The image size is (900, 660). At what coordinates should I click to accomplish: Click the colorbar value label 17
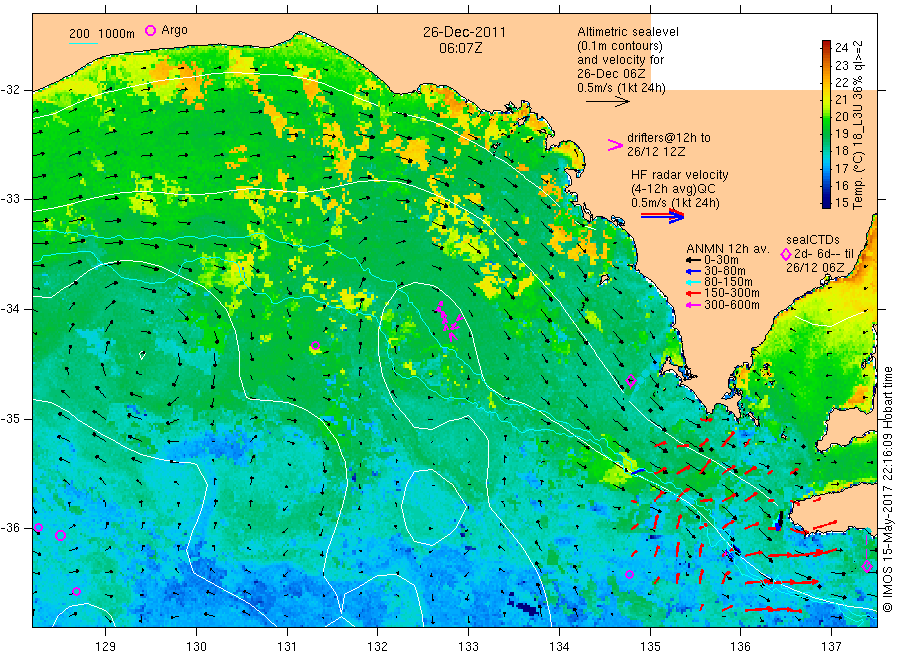point(841,168)
